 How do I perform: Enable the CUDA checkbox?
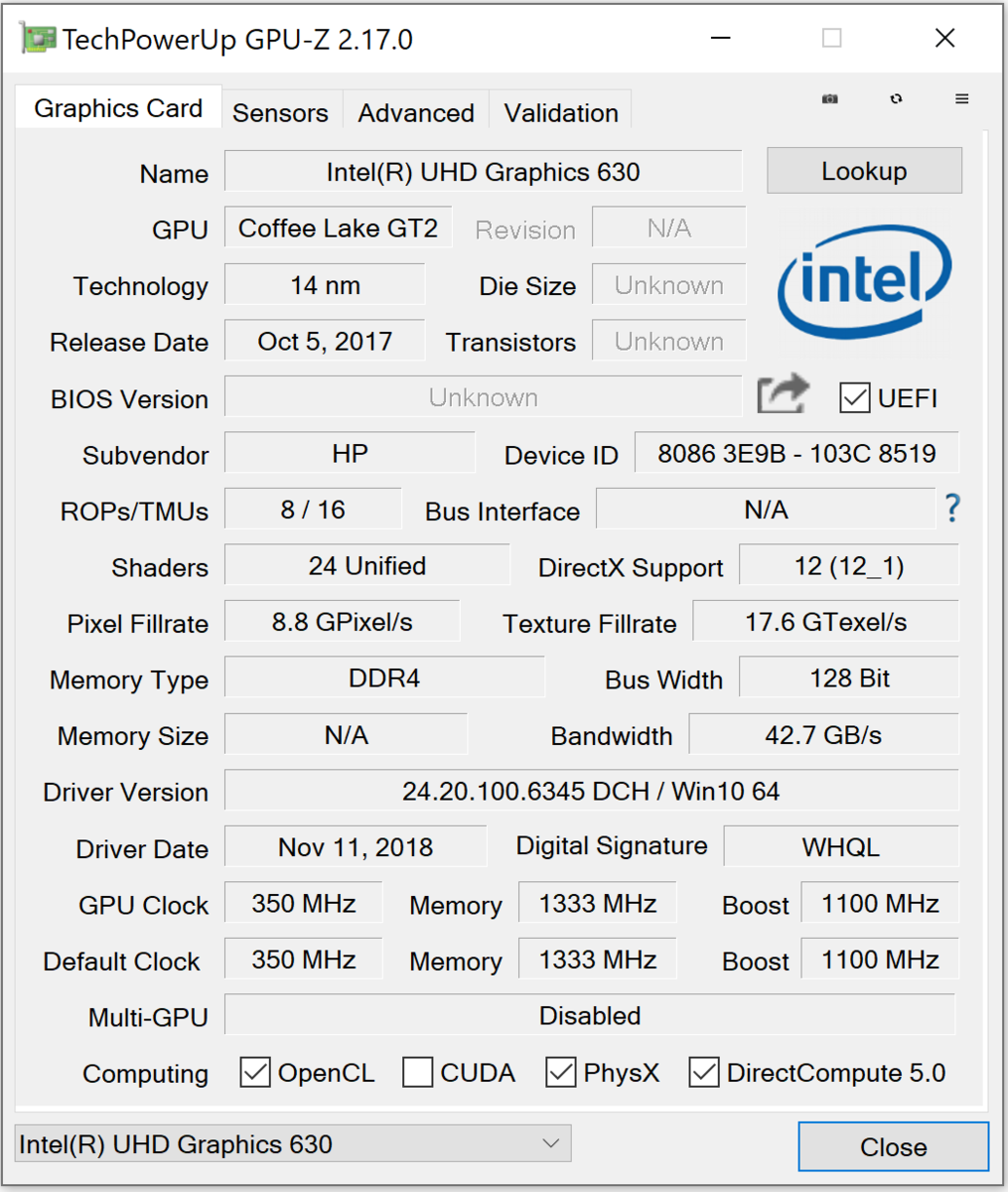pos(418,1072)
